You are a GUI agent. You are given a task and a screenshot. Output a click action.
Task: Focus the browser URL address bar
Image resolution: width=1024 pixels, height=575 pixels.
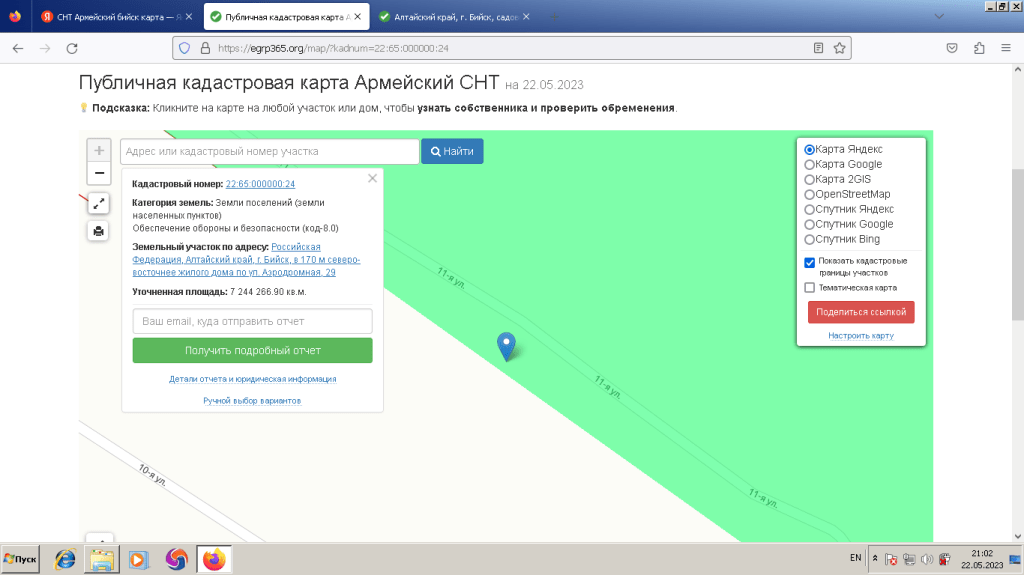pyautogui.click(x=509, y=48)
